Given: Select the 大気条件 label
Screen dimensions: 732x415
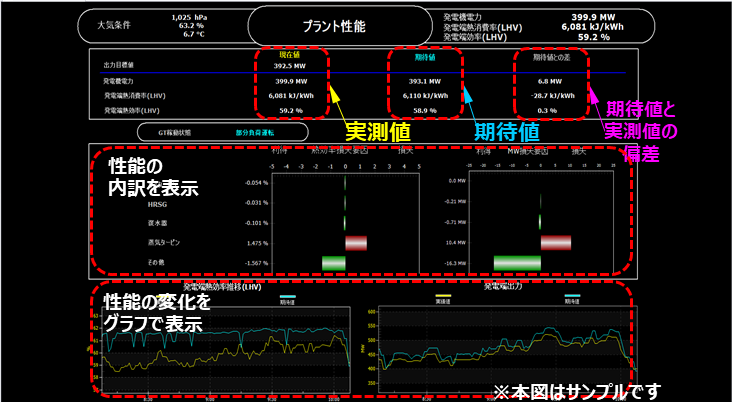Looking at the screenshot, I should tap(114, 25).
